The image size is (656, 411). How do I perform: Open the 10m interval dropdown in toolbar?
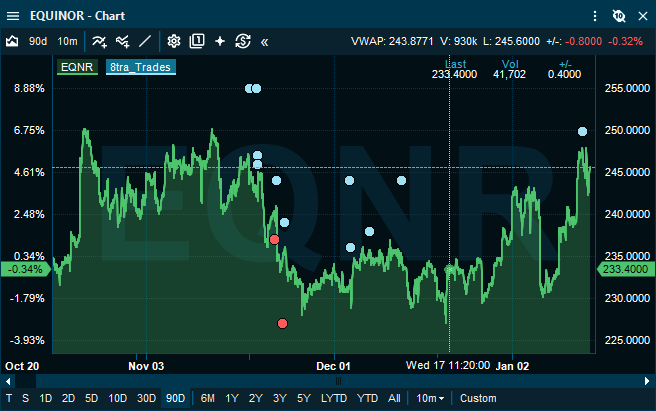tap(67, 41)
